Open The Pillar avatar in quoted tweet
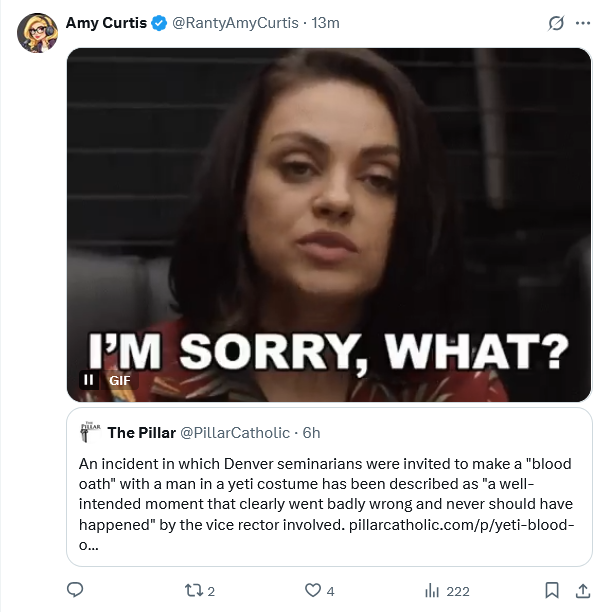Viewport: 608px width, 612px height. tap(91, 432)
